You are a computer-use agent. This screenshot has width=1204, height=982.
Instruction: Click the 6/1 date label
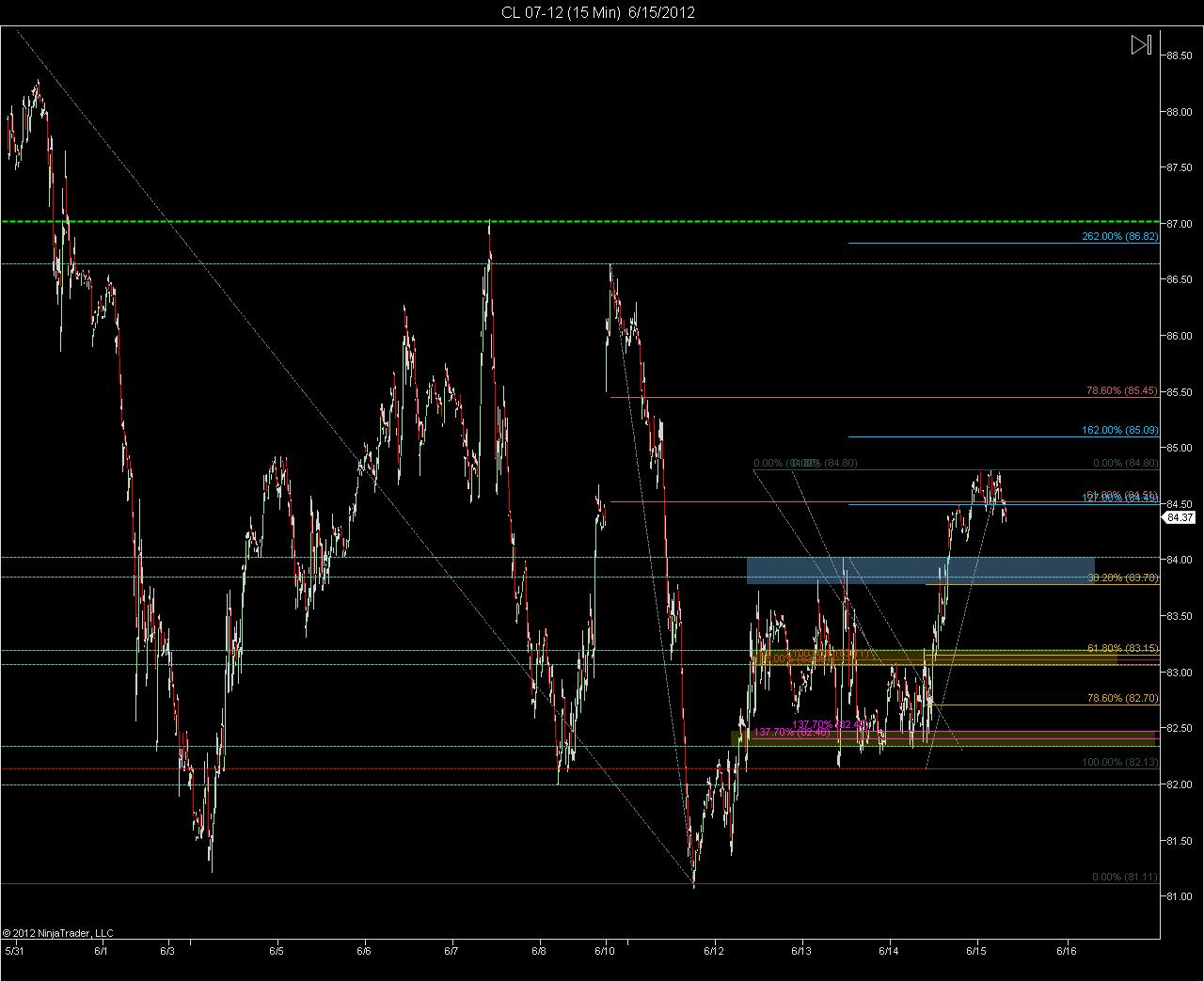pos(101,951)
